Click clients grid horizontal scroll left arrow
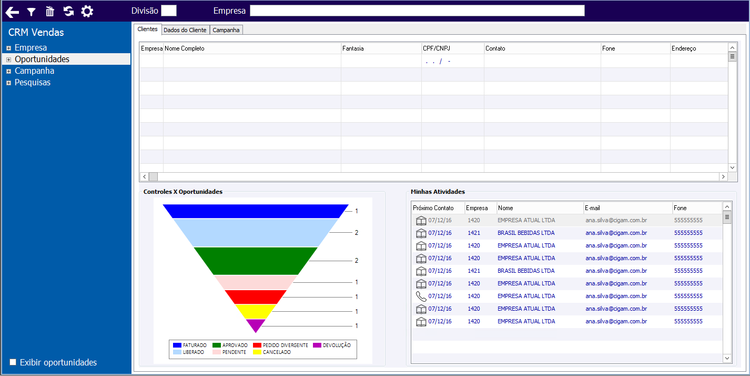750x376 pixels. 144,177
